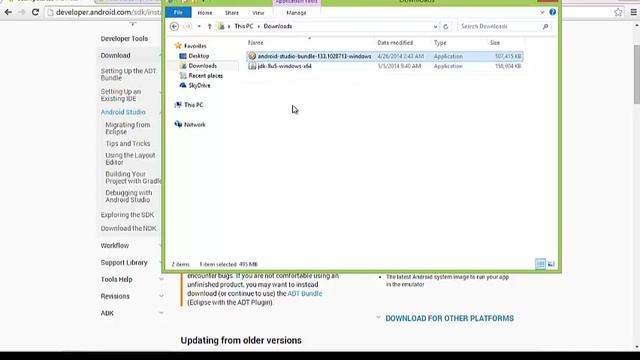Viewport: 640px width, 360px height.
Task: Sort files by Type column header
Action: [440, 43]
